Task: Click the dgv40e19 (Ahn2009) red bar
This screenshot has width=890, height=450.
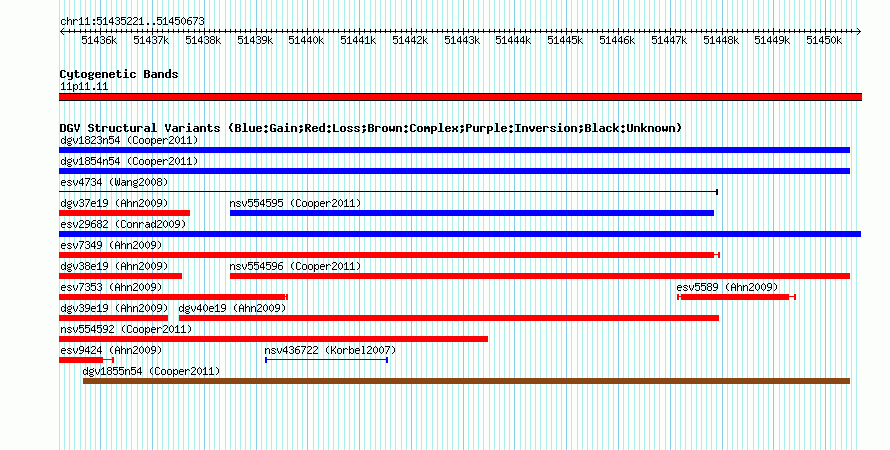Action: tap(449, 318)
